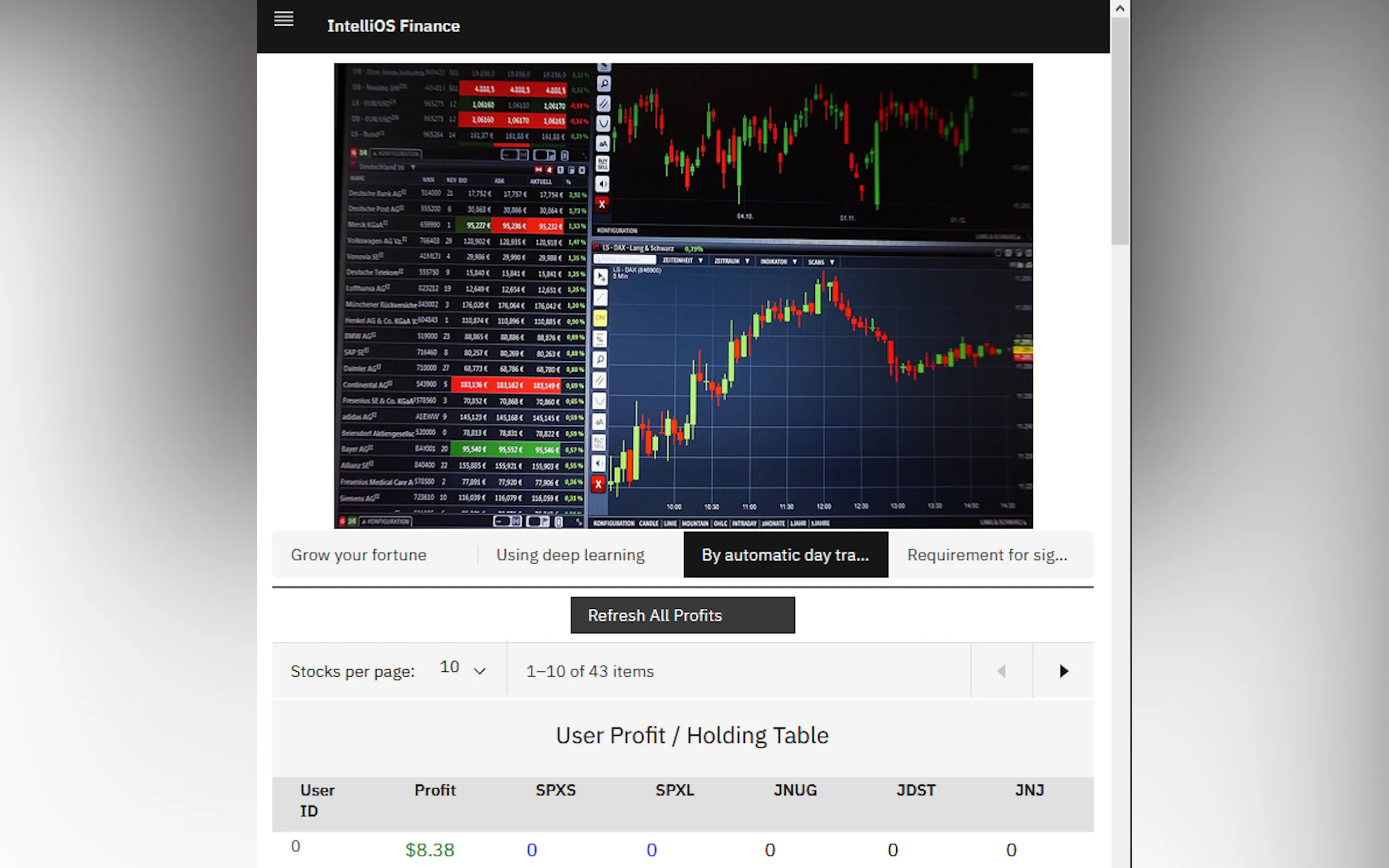The width and height of the screenshot is (1389, 868).
Task: Select the 'Grow your fortune' tab
Action: pos(358,555)
